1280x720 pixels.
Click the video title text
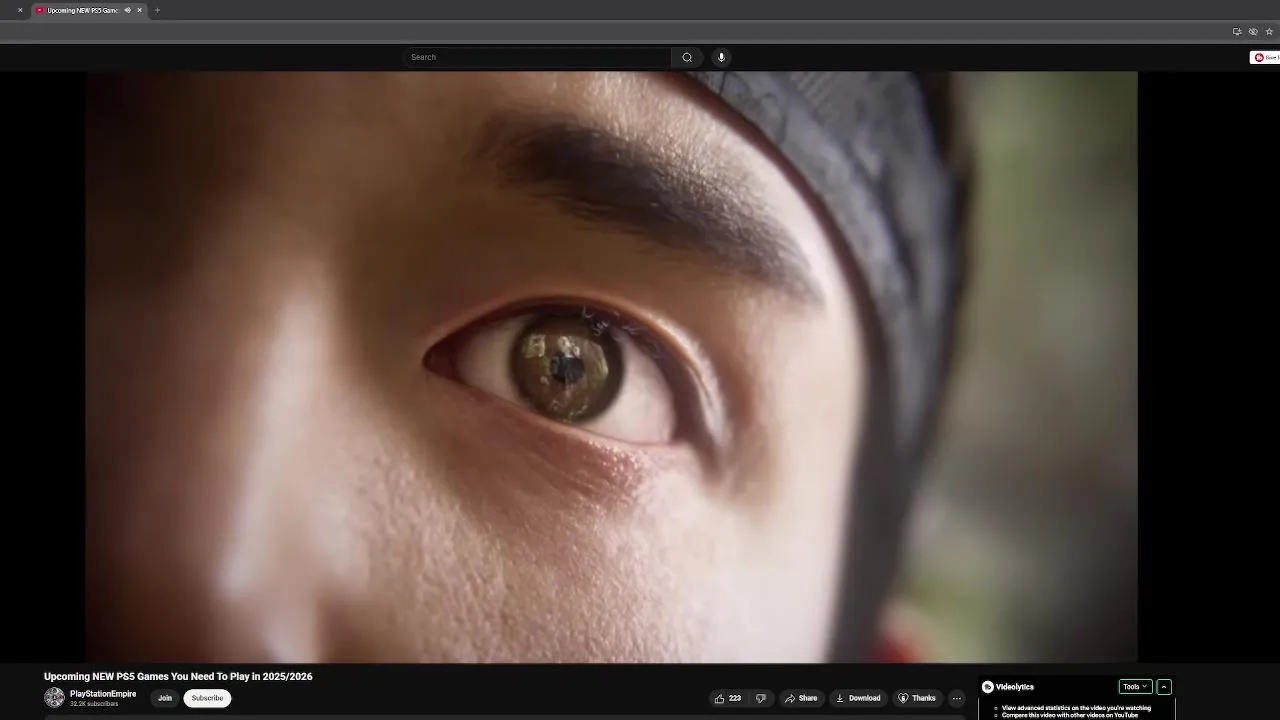(178, 677)
